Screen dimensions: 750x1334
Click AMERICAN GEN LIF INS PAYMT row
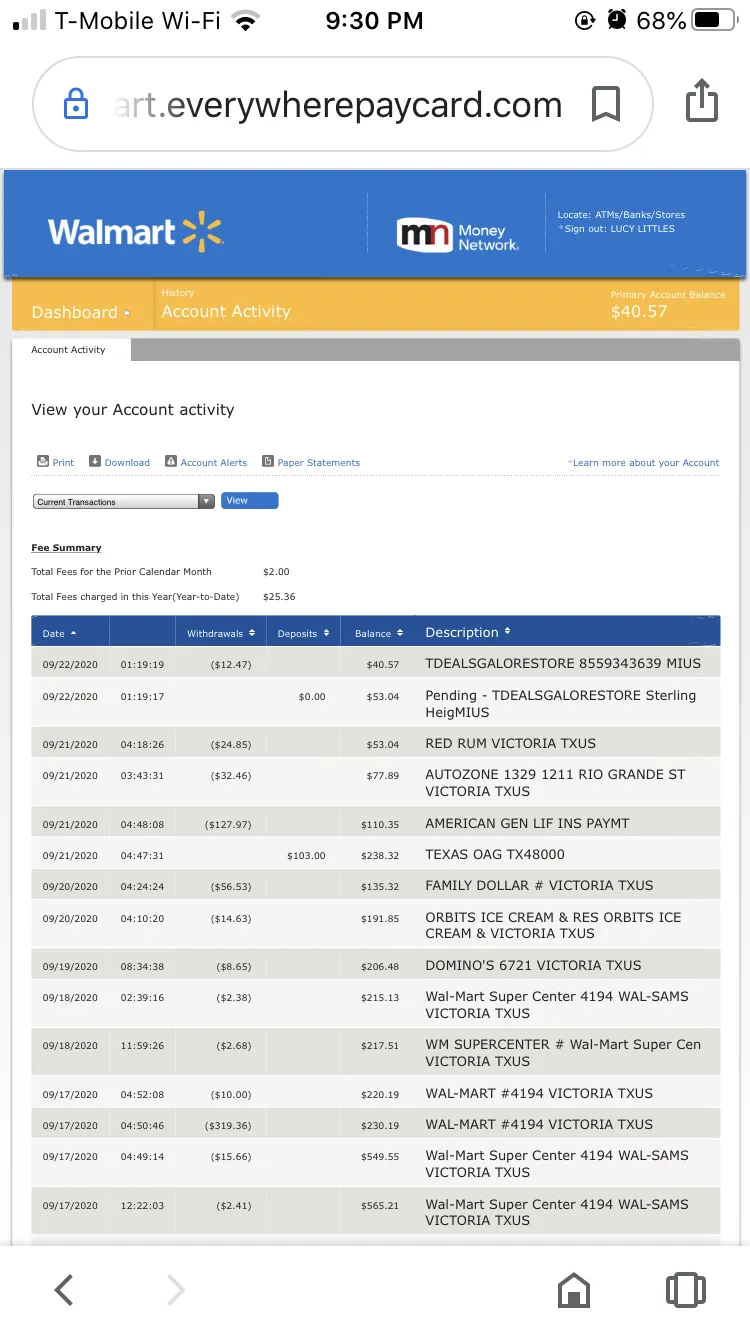click(x=376, y=823)
